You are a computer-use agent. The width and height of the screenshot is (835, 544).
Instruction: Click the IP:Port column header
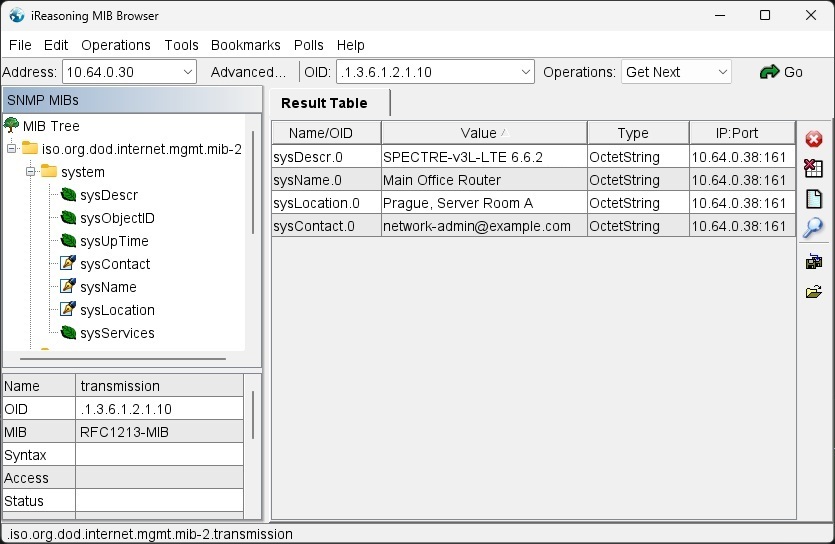pyautogui.click(x=742, y=133)
